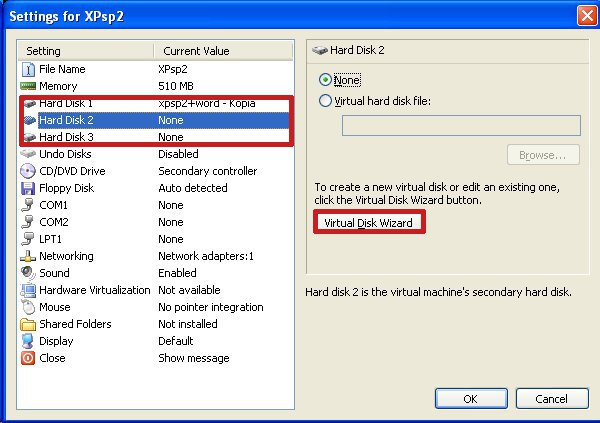The image size is (600, 423).
Task: Click the Setting column header
Action: click(86, 51)
